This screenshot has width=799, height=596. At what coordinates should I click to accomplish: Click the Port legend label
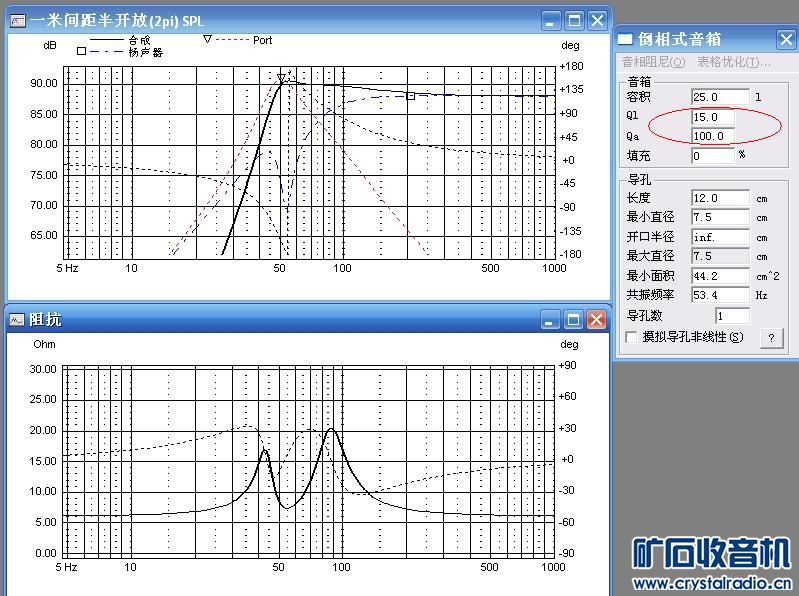[262, 40]
